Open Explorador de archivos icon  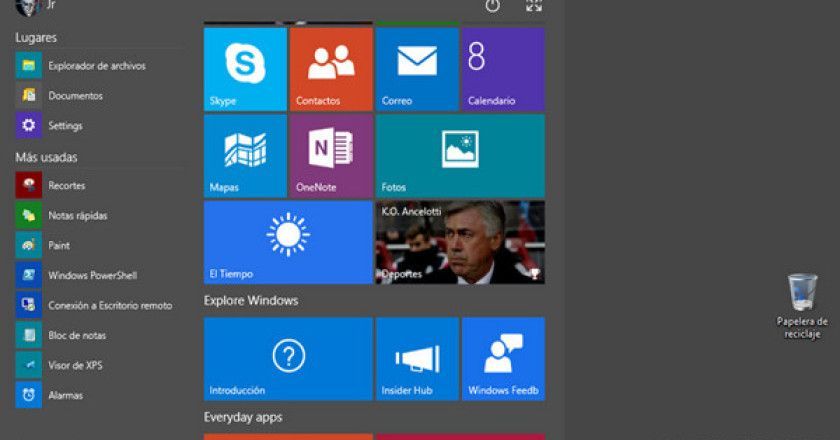click(28, 65)
